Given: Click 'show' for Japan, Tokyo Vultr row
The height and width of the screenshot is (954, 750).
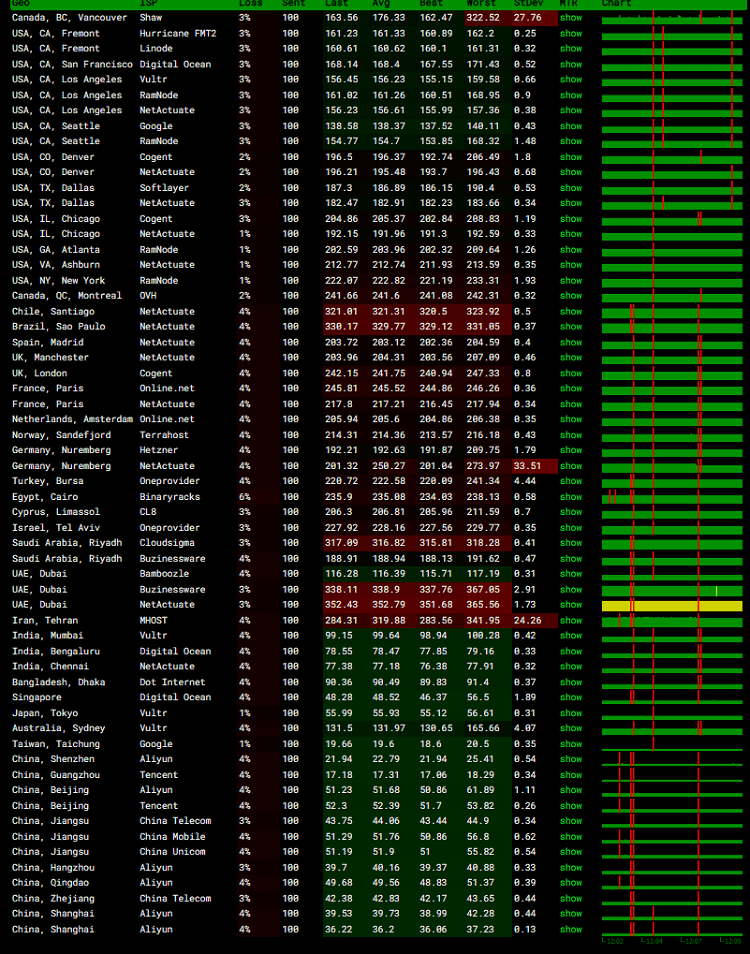Looking at the screenshot, I should [x=571, y=713].
